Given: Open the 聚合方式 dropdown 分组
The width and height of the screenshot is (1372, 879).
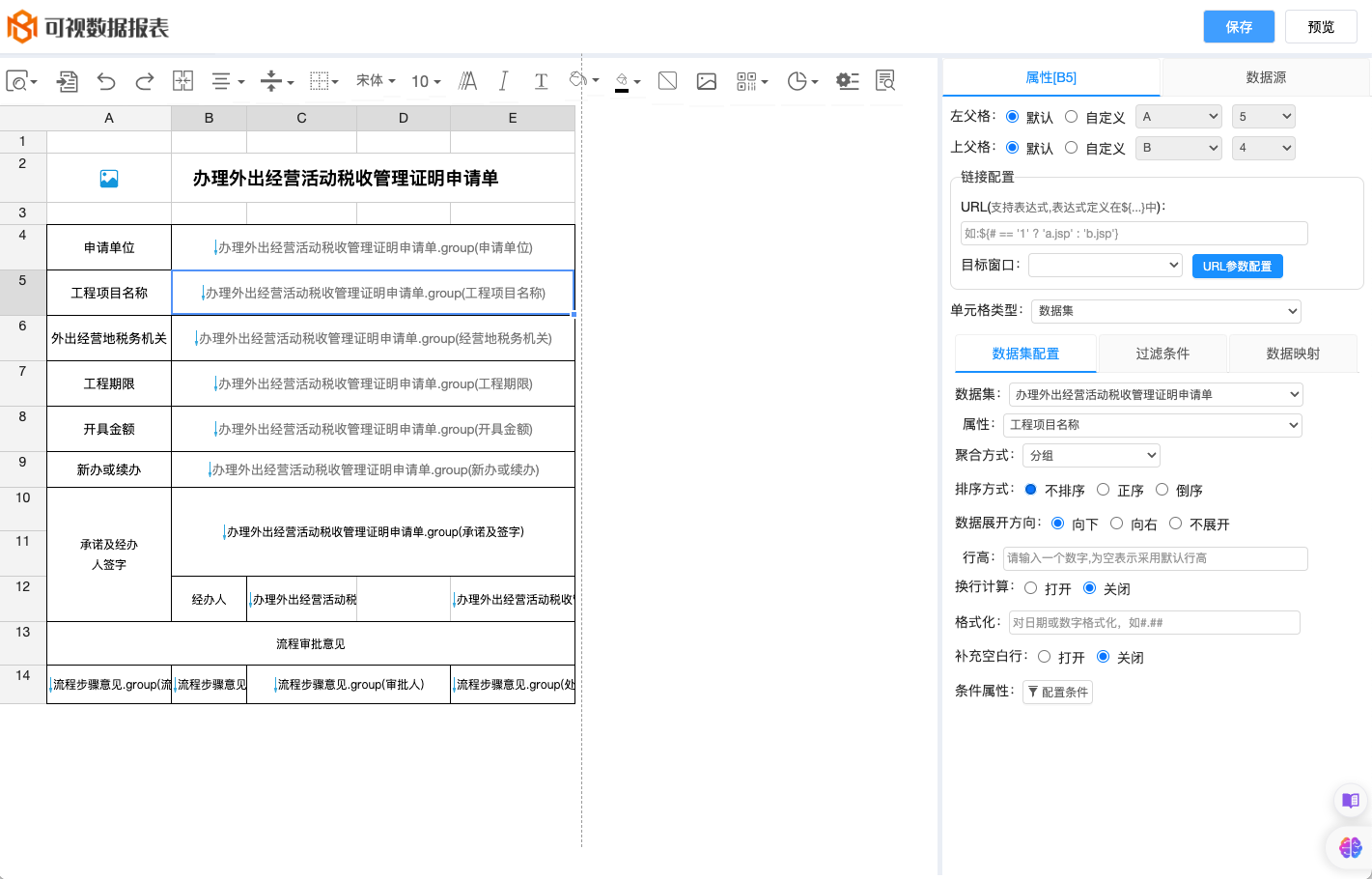Looking at the screenshot, I should [1092, 455].
